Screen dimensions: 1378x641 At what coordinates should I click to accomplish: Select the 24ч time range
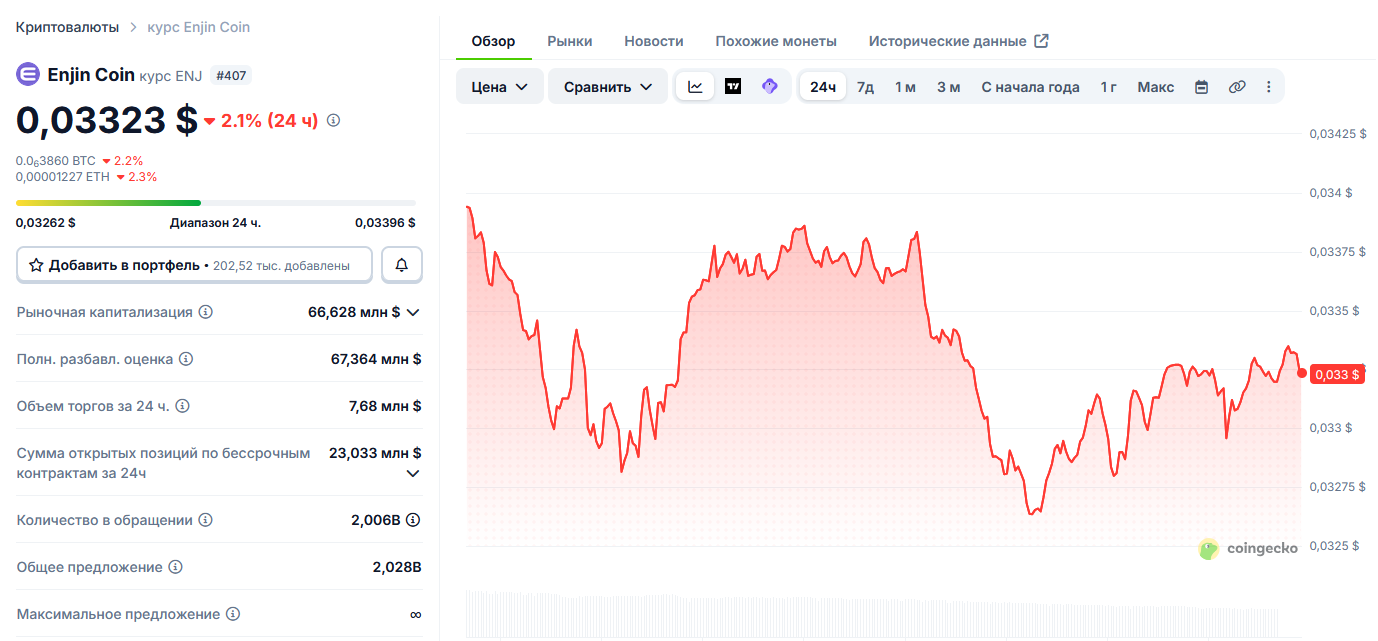click(823, 87)
